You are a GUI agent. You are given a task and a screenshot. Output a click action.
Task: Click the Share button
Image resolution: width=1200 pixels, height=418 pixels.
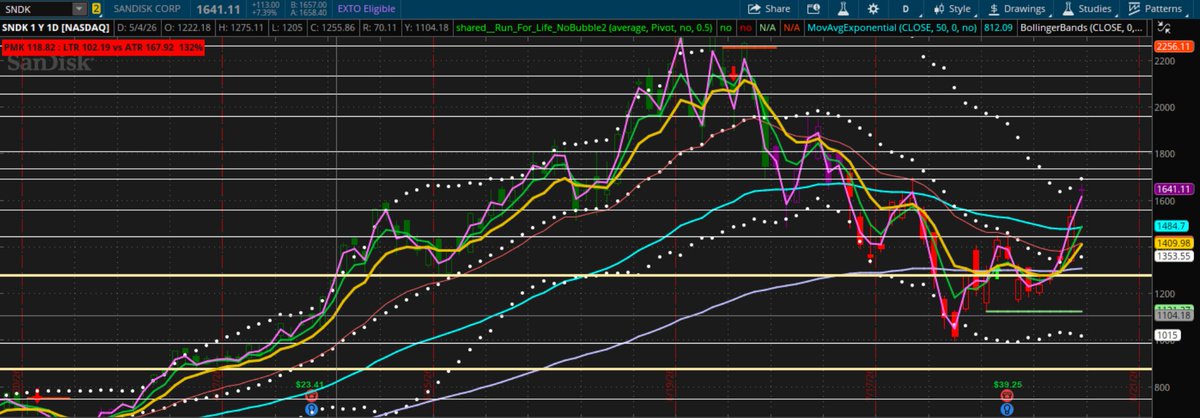[x=770, y=9]
